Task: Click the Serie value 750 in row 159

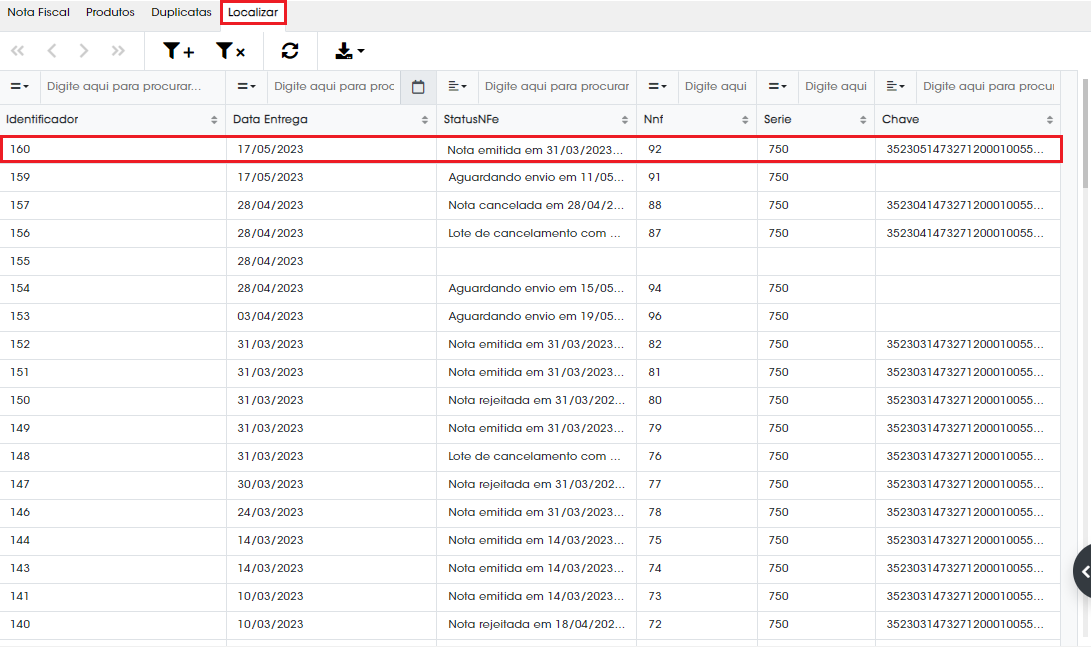Action: [779, 177]
